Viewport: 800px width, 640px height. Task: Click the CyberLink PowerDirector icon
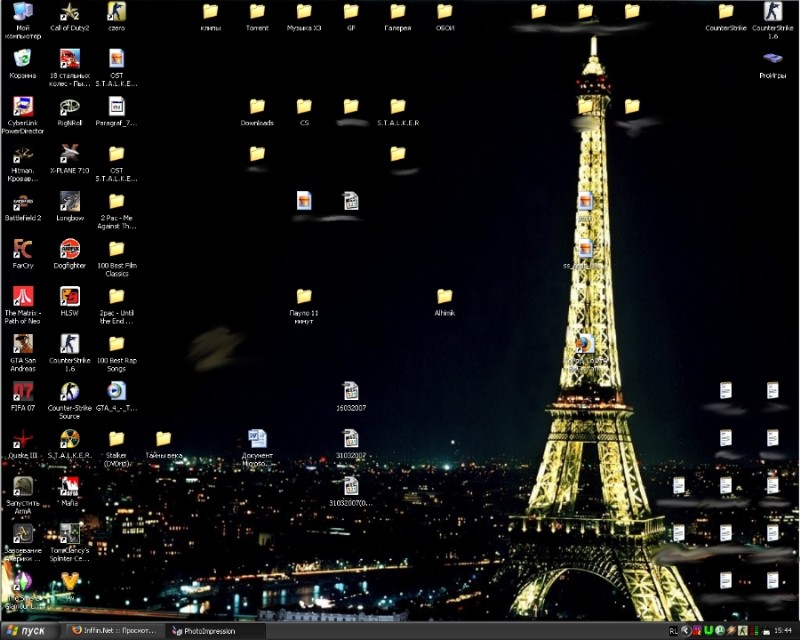point(22,106)
